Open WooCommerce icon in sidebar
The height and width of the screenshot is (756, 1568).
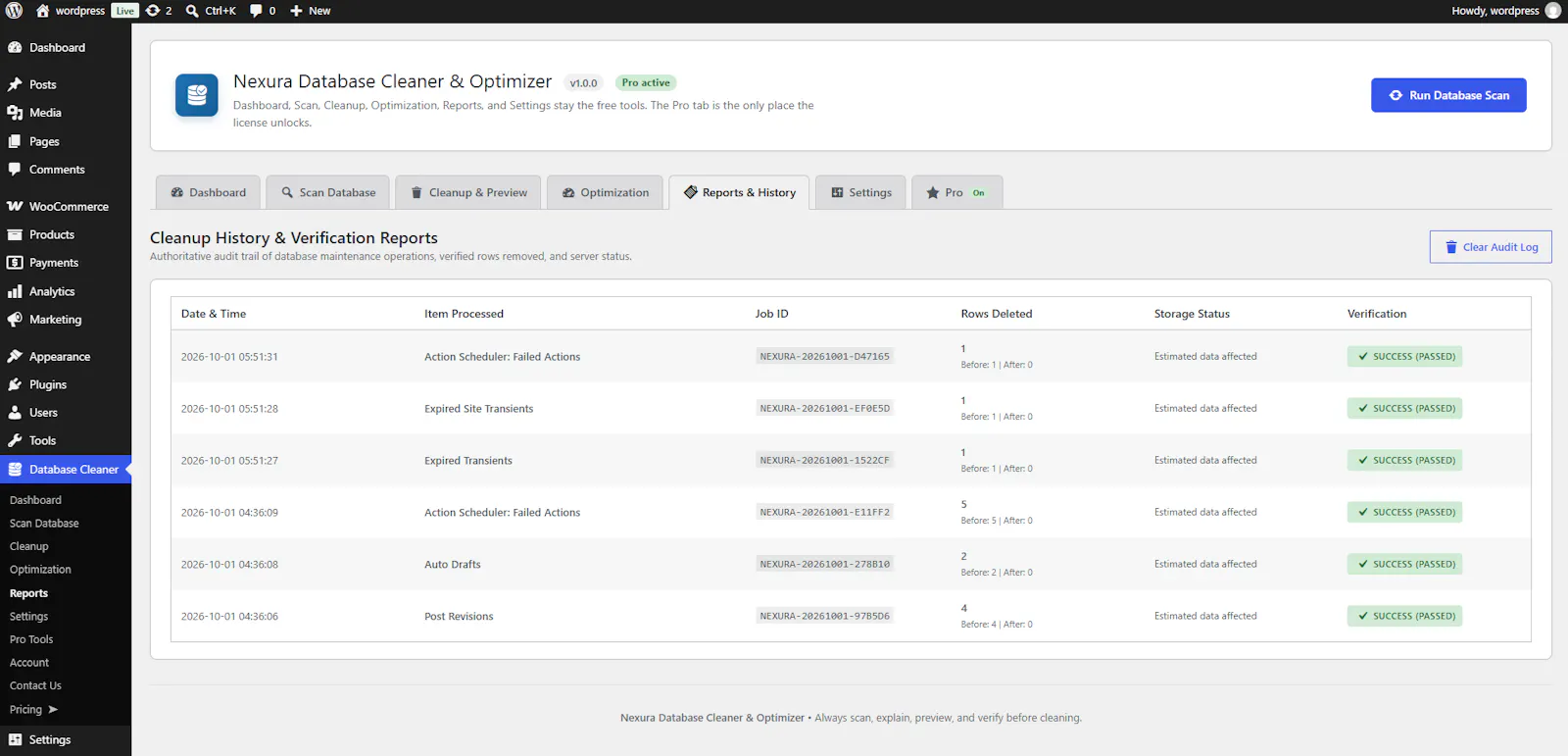pyautogui.click(x=15, y=207)
